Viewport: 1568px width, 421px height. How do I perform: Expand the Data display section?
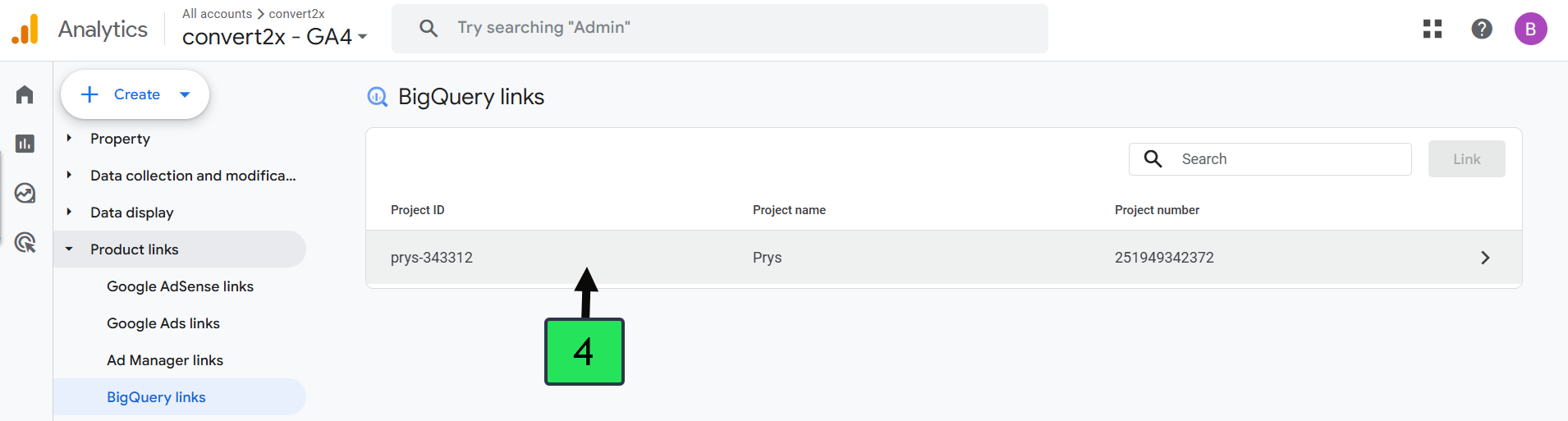131,213
